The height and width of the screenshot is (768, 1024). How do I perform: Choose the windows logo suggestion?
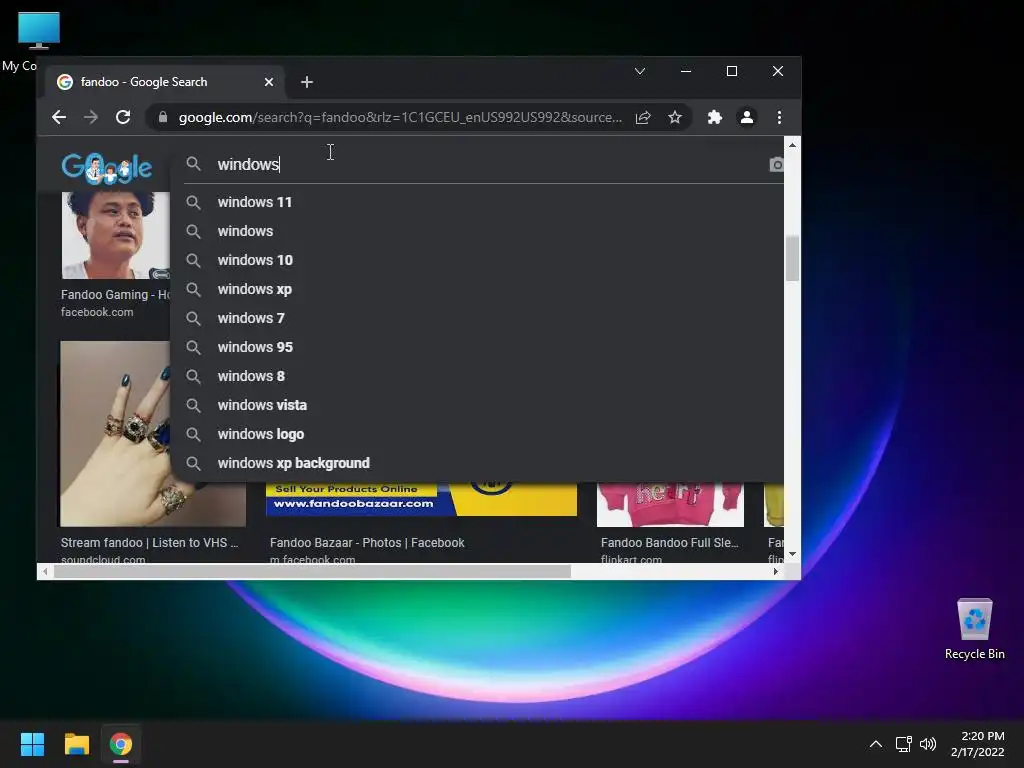(478, 434)
